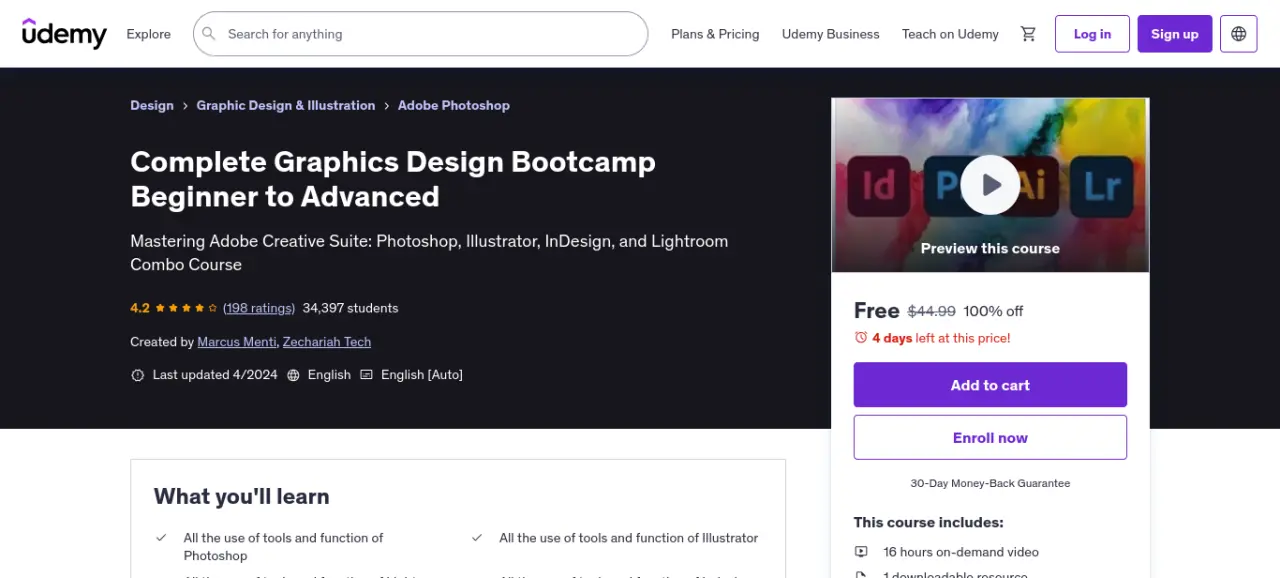This screenshot has width=1280, height=578.
Task: Click the closed captions icon
Action: 366,375
